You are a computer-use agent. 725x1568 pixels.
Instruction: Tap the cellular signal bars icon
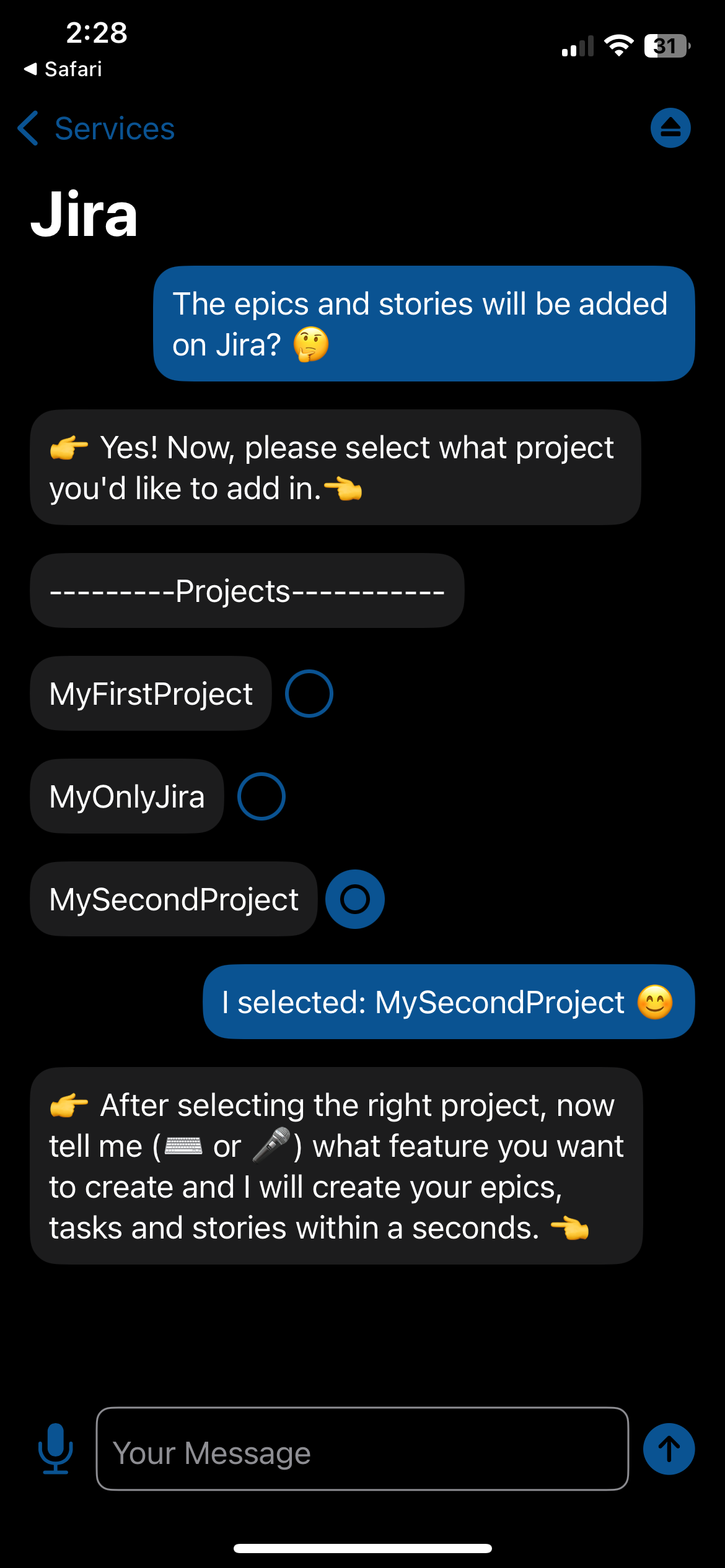[x=578, y=46]
